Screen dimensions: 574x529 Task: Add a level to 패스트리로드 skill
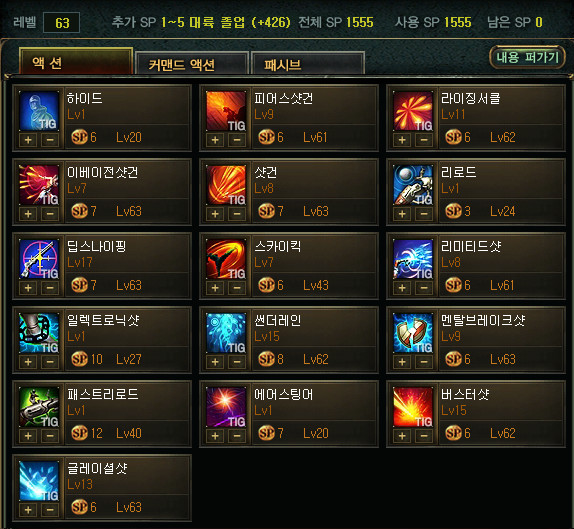[x=28, y=436]
